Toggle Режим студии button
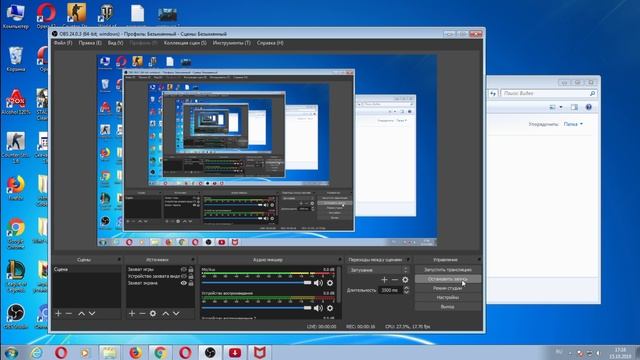The height and width of the screenshot is (360, 640). [x=447, y=288]
